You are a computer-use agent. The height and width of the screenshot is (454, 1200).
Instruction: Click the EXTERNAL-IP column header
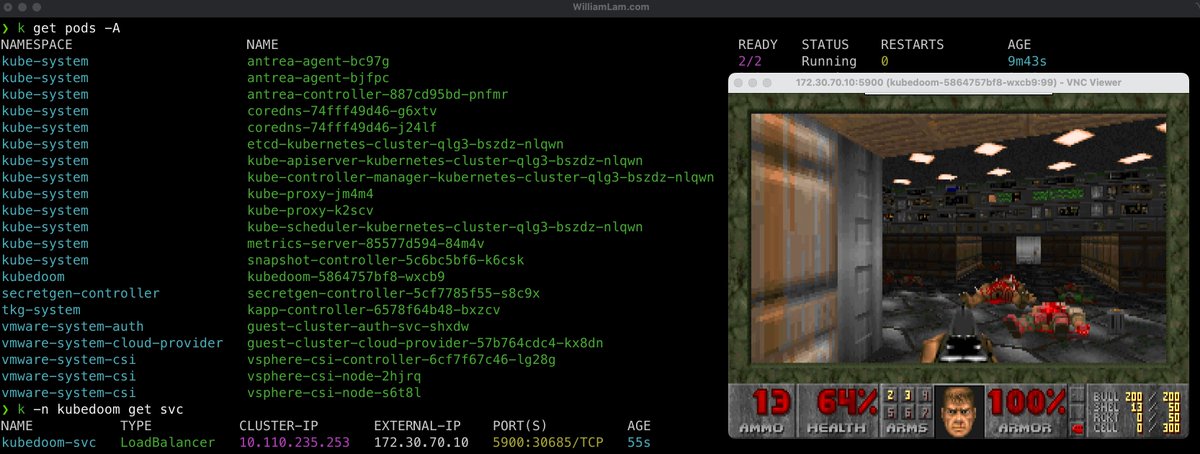(419, 425)
